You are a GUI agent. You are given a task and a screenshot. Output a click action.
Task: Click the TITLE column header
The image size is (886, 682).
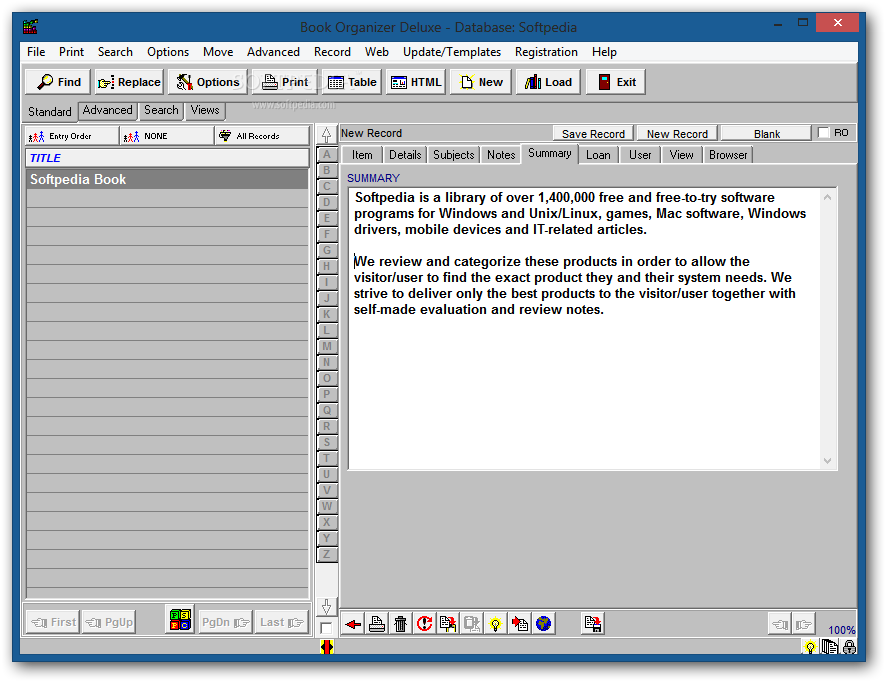(x=167, y=158)
